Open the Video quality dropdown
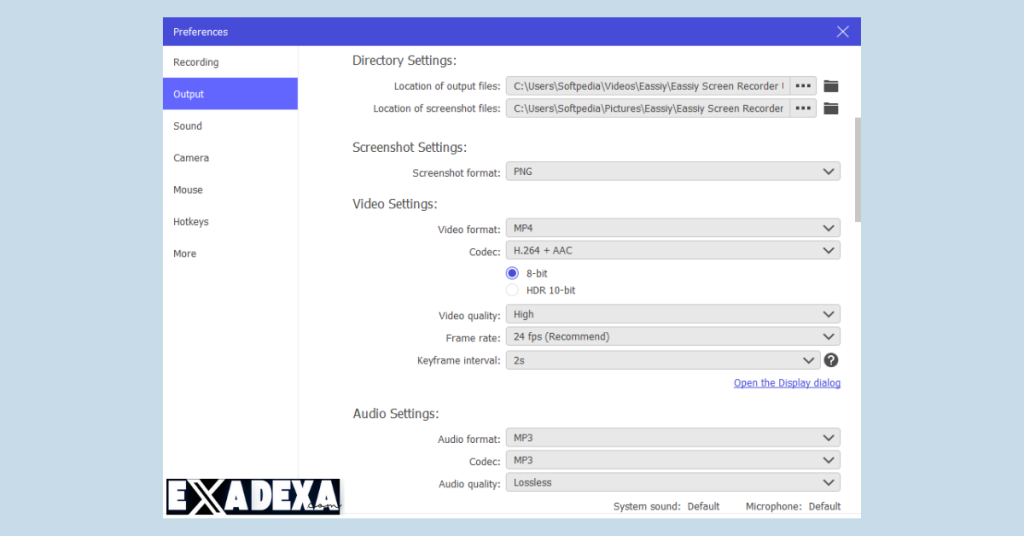Image resolution: width=1024 pixels, height=536 pixels. click(672, 315)
